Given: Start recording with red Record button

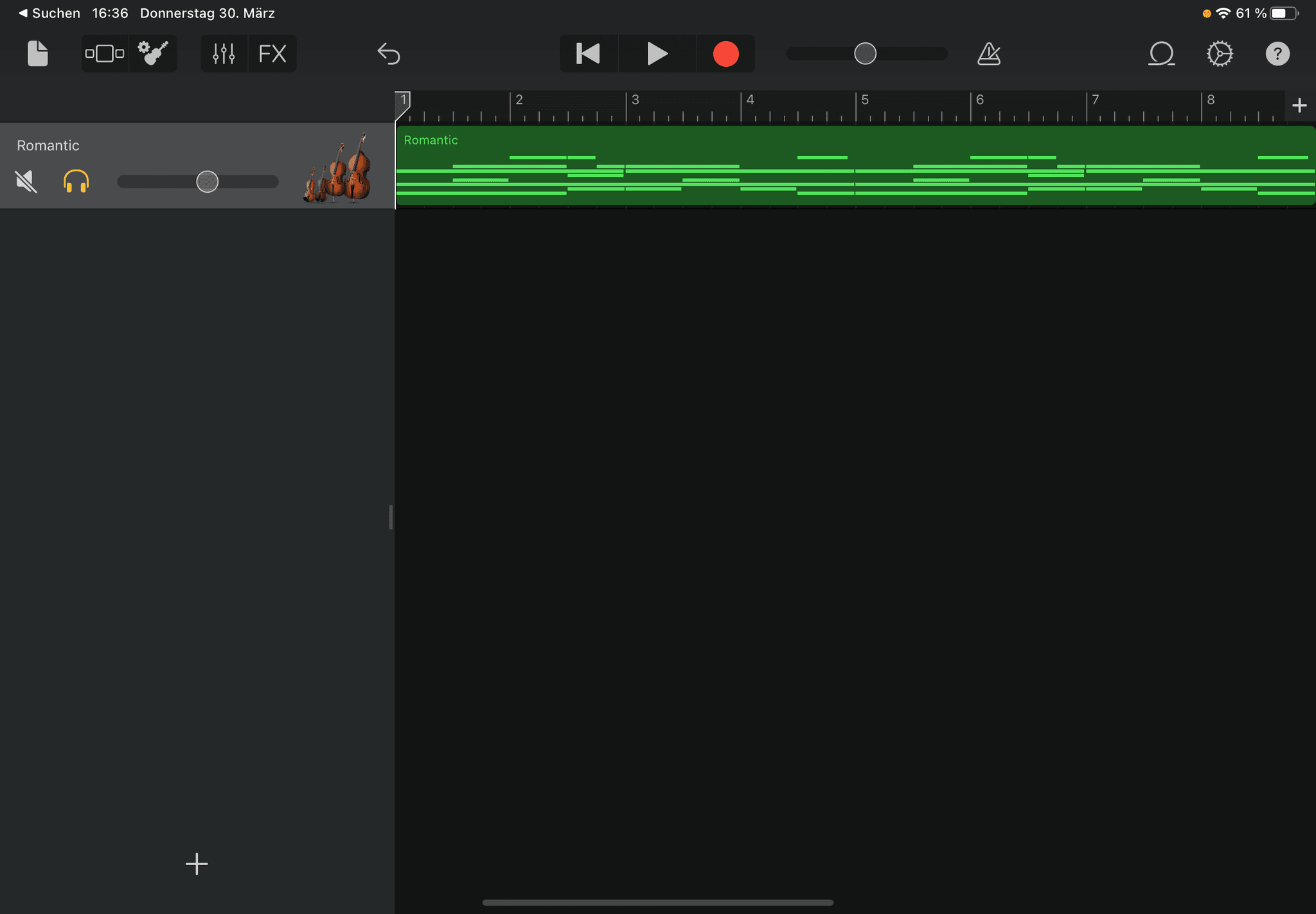Looking at the screenshot, I should click(x=725, y=54).
